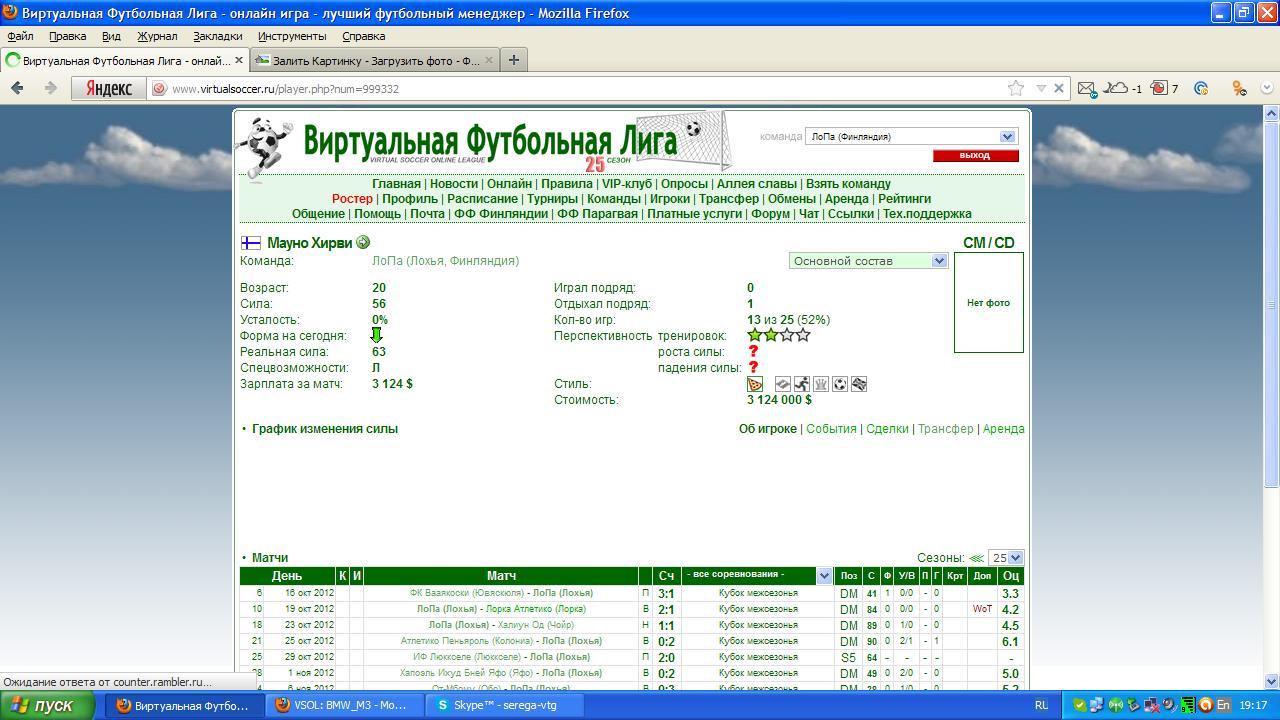Click the British flag style icon

pos(859,384)
